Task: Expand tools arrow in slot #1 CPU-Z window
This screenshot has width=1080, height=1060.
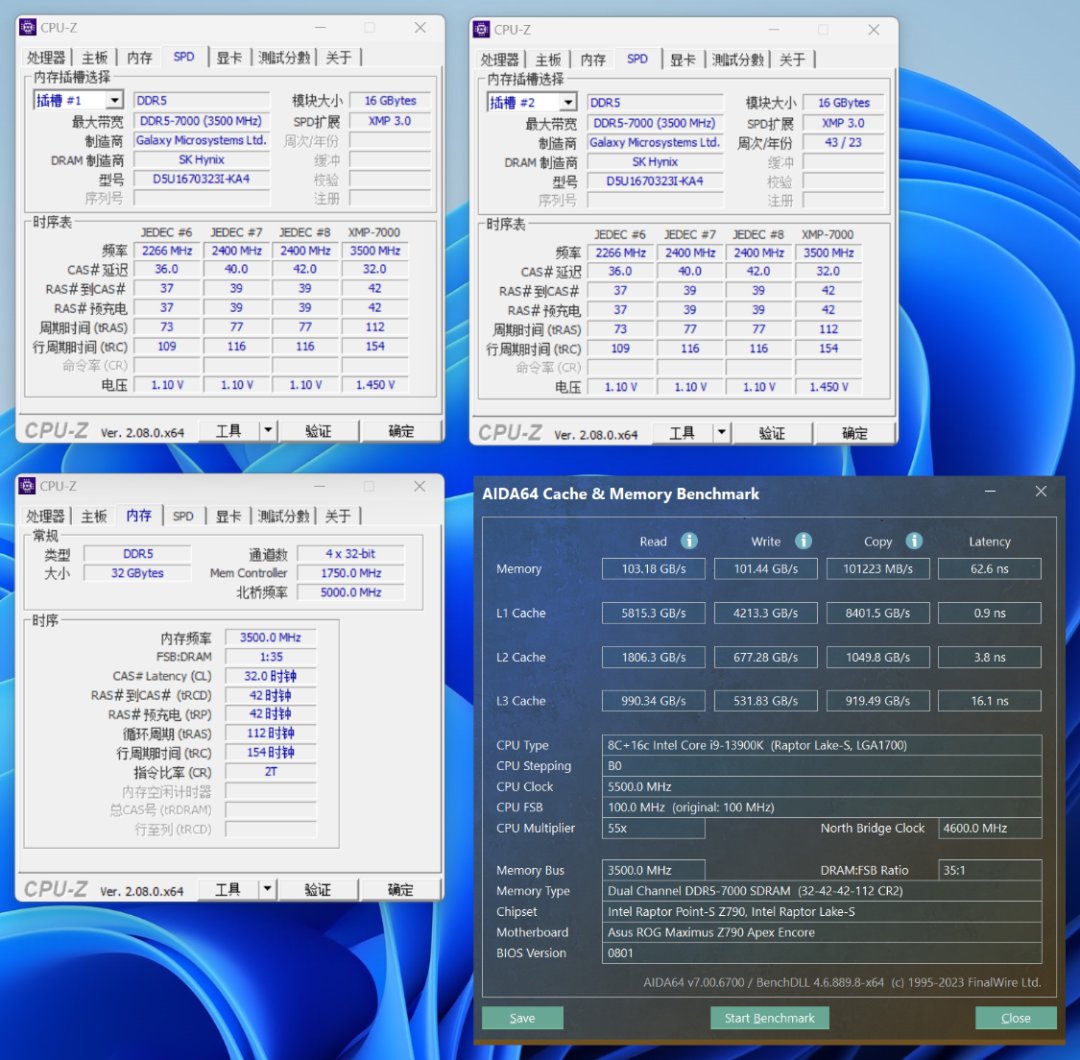Action: [268, 431]
